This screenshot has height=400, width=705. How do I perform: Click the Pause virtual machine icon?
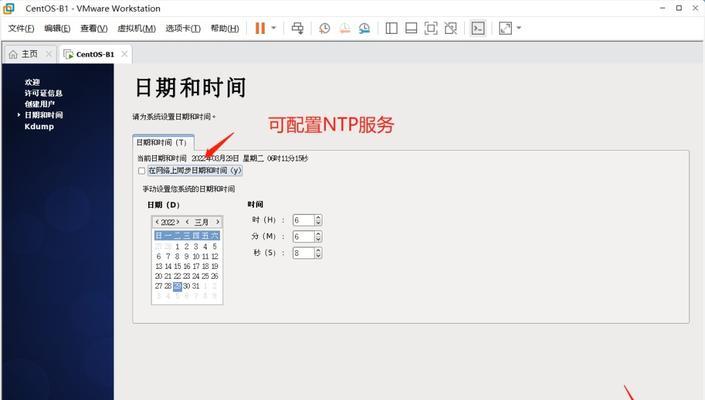point(260,28)
